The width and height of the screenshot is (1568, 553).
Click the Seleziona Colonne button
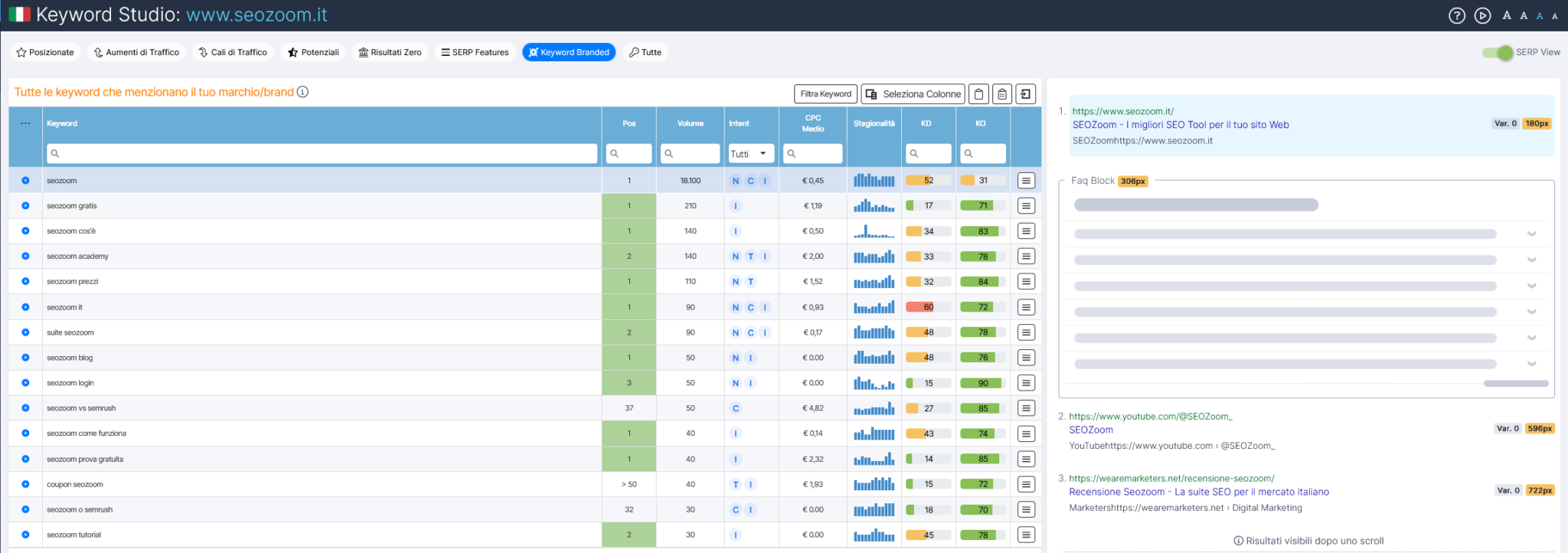913,94
